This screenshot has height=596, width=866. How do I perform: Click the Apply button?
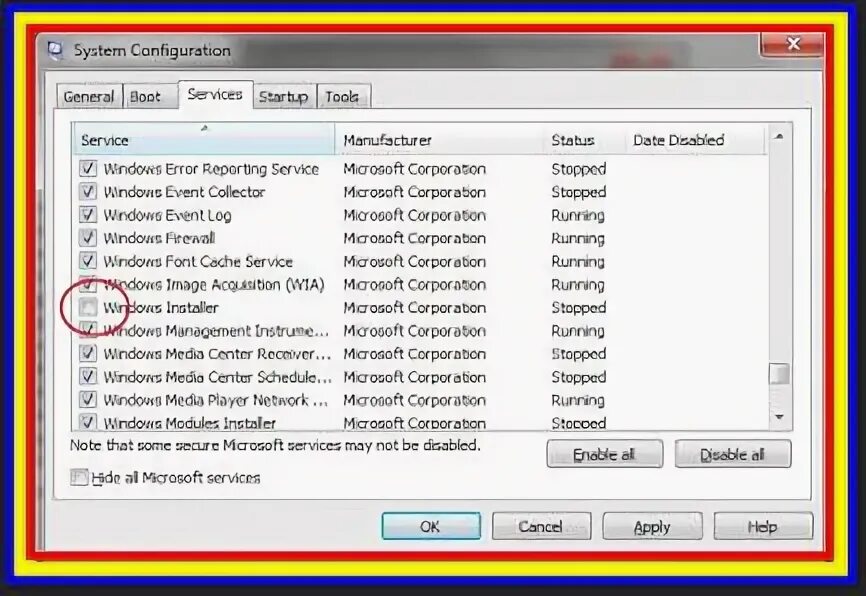tap(652, 526)
